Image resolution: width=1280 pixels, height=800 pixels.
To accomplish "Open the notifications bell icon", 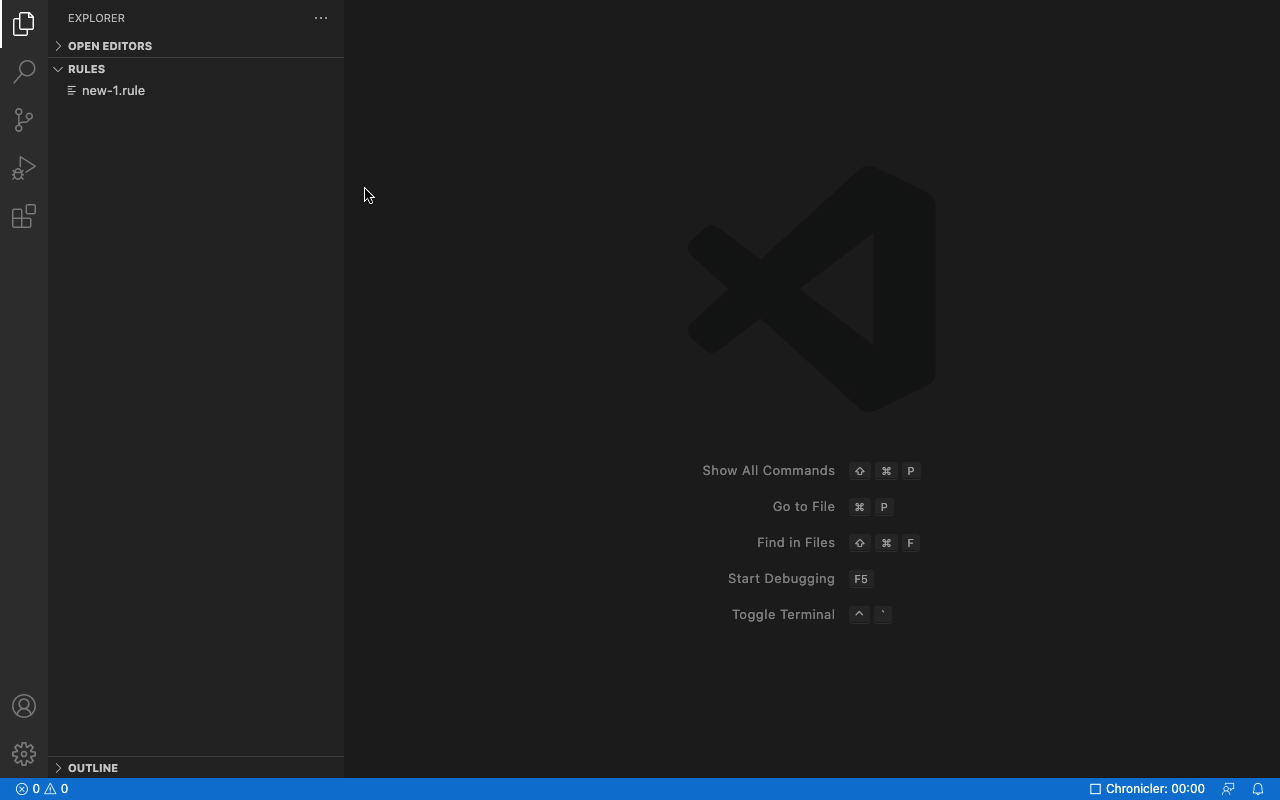I will (x=1258, y=789).
